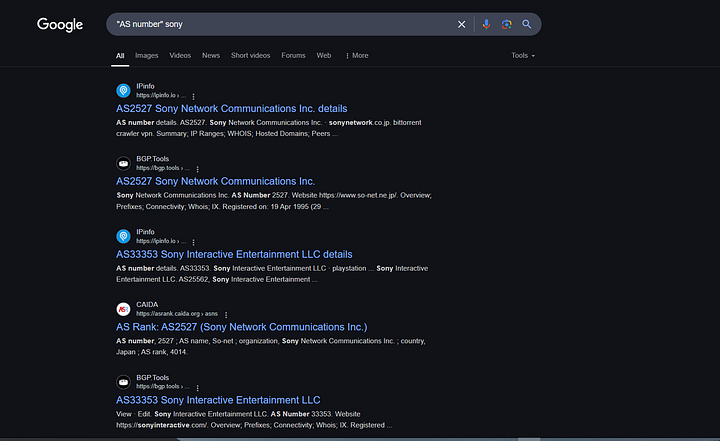Open three-dot menu for CAIDA result
Image resolution: width=720 pixels, height=441 pixels.
tap(226, 314)
